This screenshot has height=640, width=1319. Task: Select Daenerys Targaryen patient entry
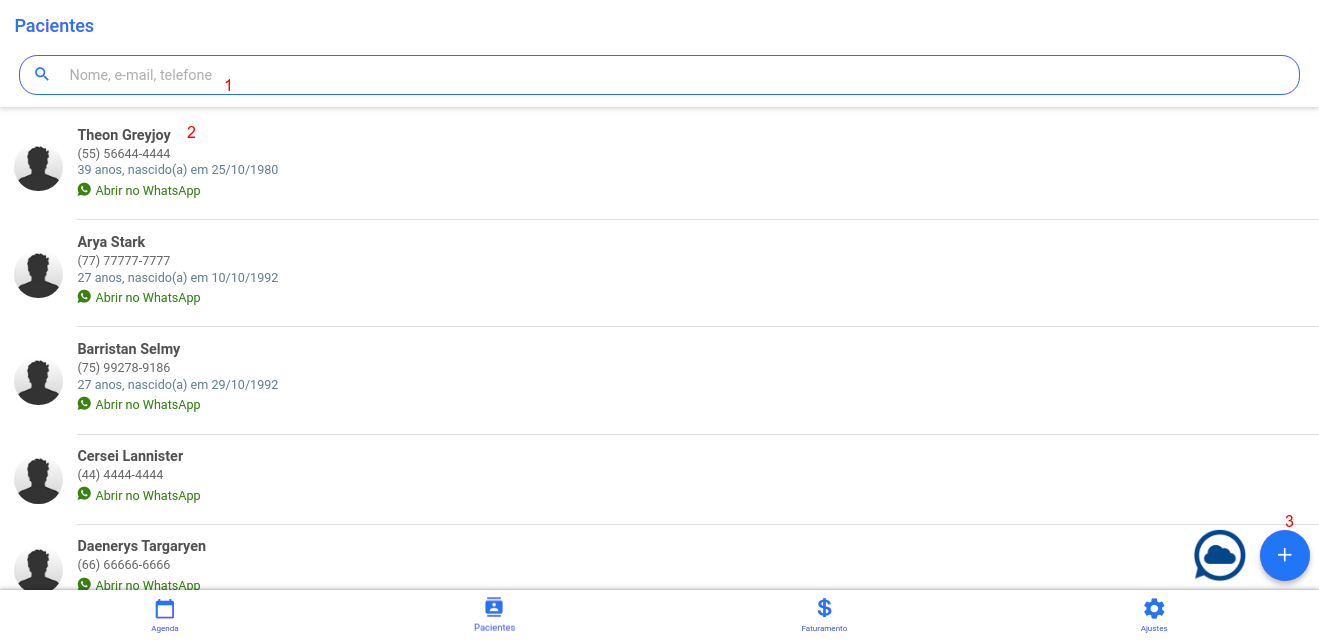(x=141, y=546)
